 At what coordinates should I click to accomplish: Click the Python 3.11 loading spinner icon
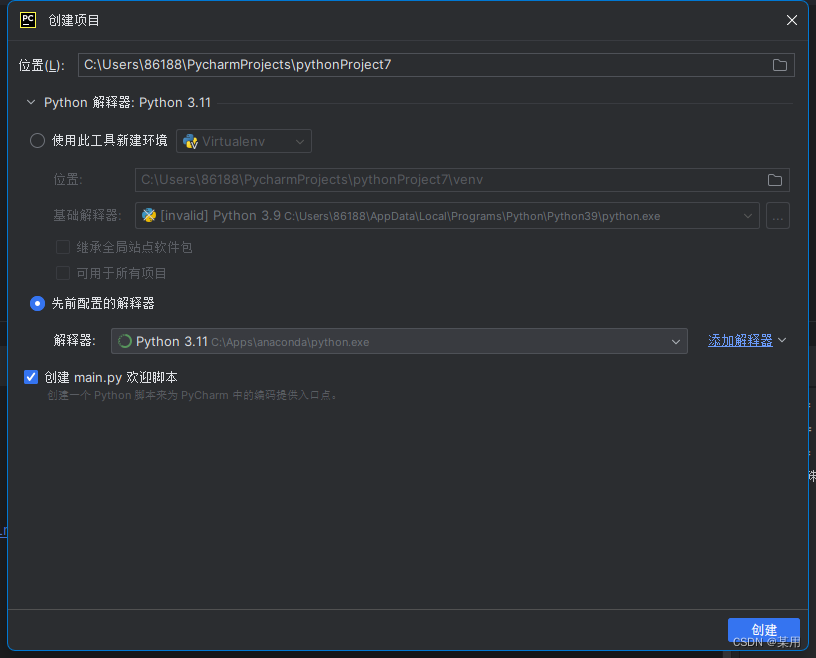125,341
